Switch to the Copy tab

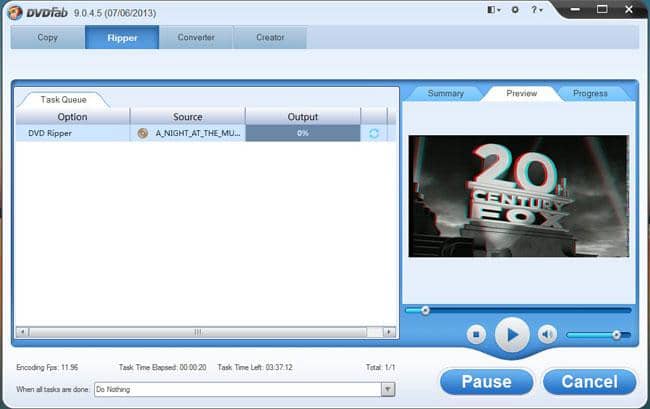[48, 37]
